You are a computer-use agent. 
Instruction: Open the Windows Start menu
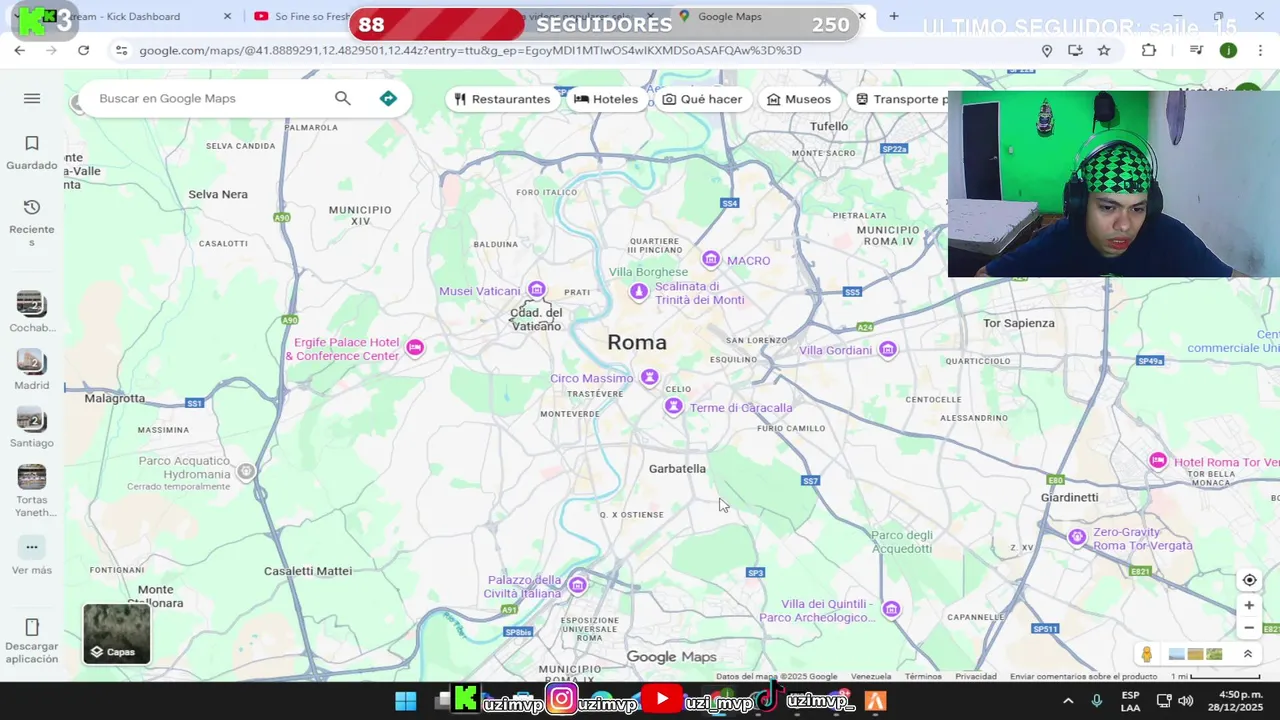405,701
